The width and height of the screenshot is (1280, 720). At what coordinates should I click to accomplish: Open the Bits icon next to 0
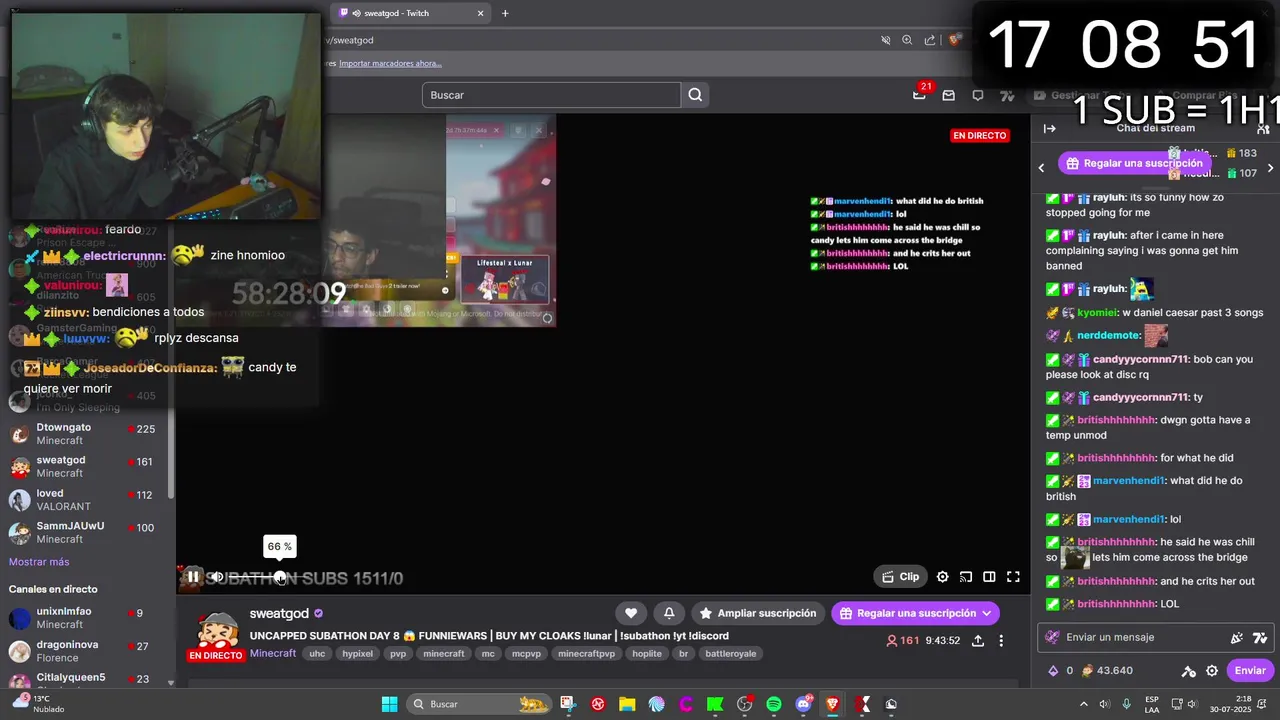pos(1053,670)
